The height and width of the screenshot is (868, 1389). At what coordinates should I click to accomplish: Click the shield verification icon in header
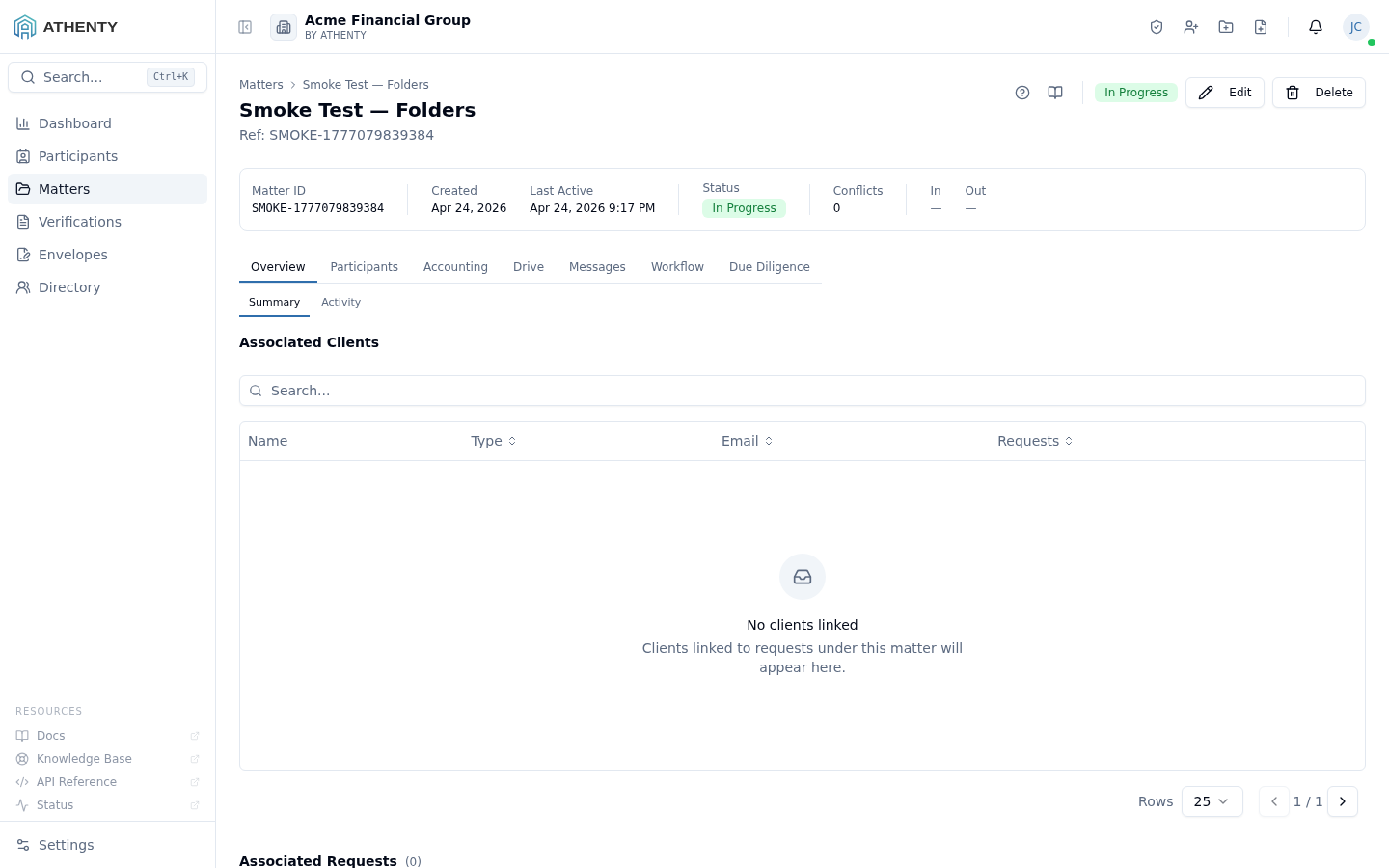pos(1157,27)
